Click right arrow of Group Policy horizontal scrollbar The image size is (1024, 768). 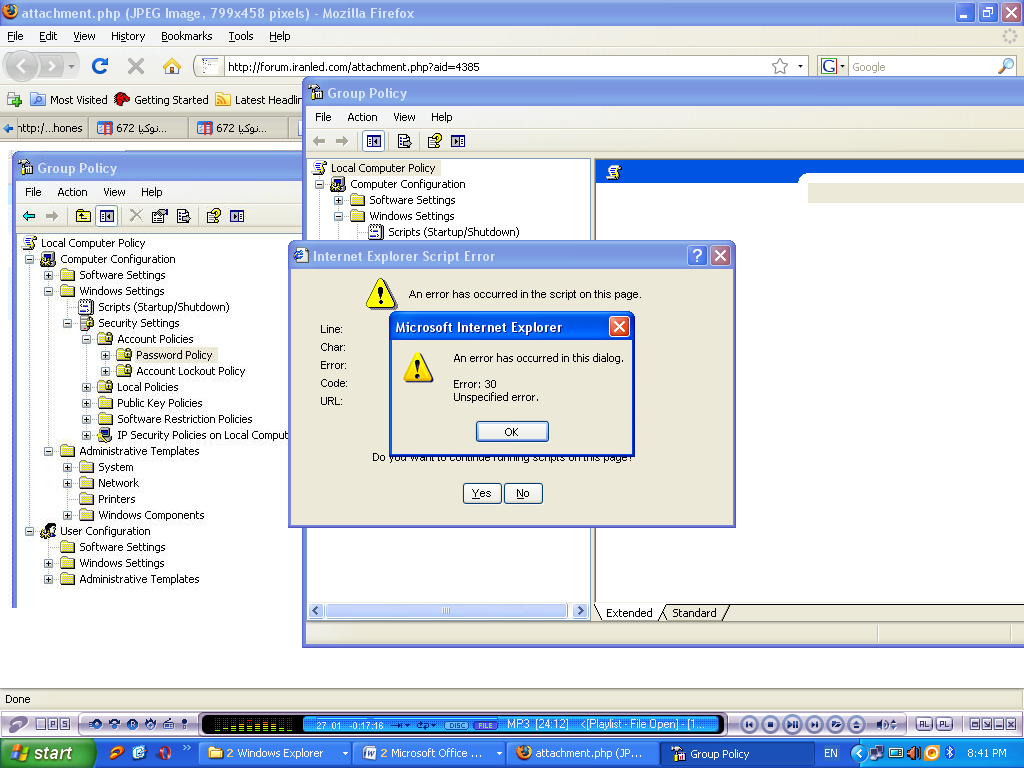pyautogui.click(x=579, y=611)
